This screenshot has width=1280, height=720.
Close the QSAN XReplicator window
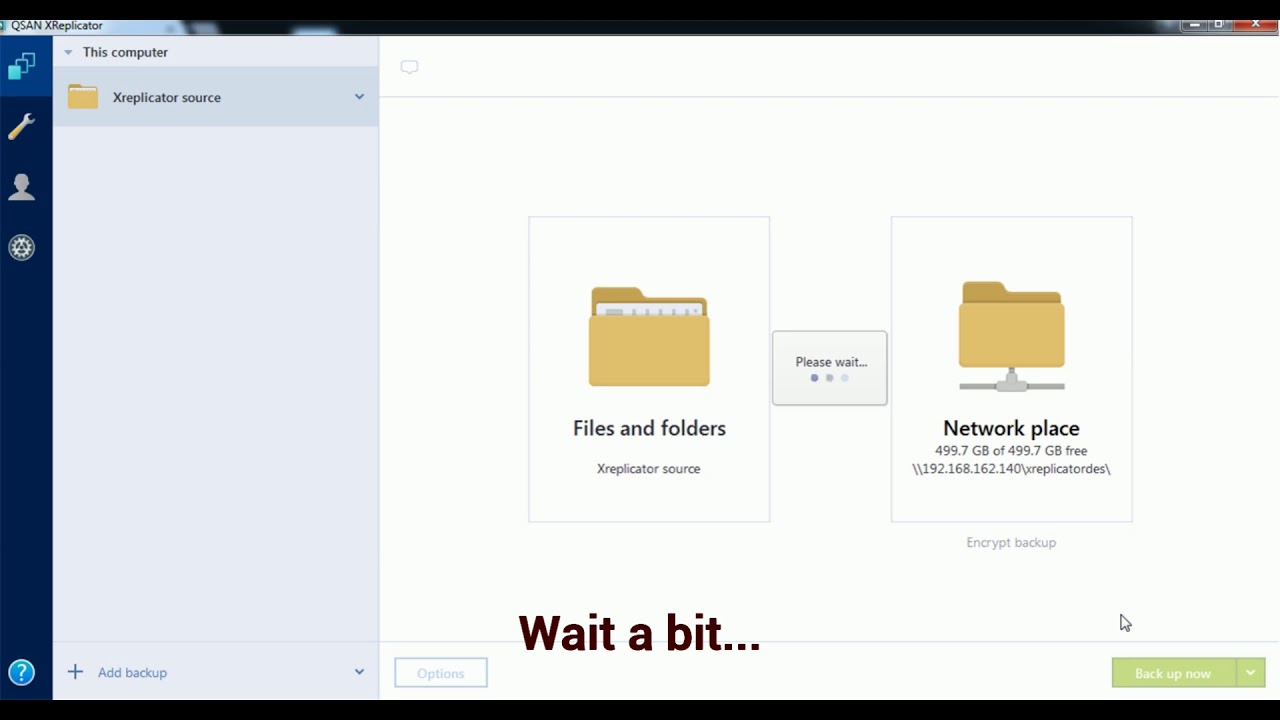(x=1253, y=24)
